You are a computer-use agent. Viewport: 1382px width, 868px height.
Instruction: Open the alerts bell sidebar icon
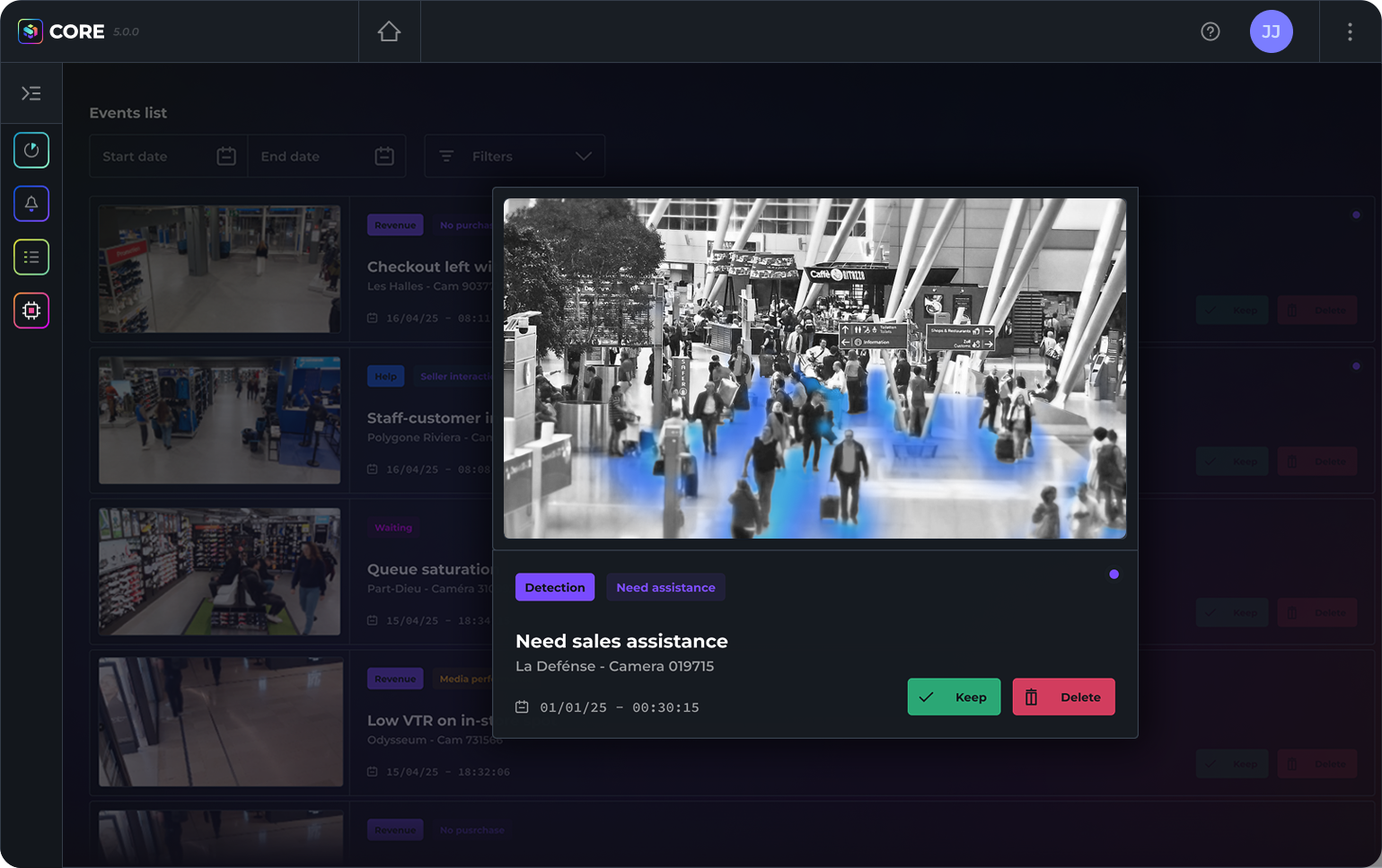point(31,204)
